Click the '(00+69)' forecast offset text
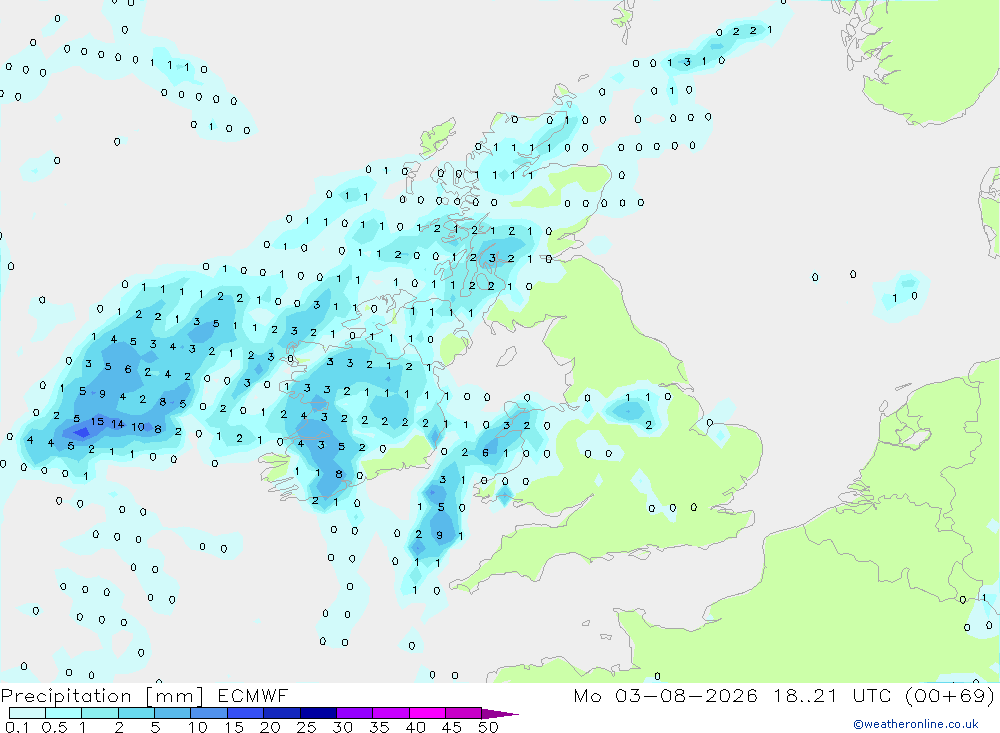The width and height of the screenshot is (1000, 733). pos(950,695)
